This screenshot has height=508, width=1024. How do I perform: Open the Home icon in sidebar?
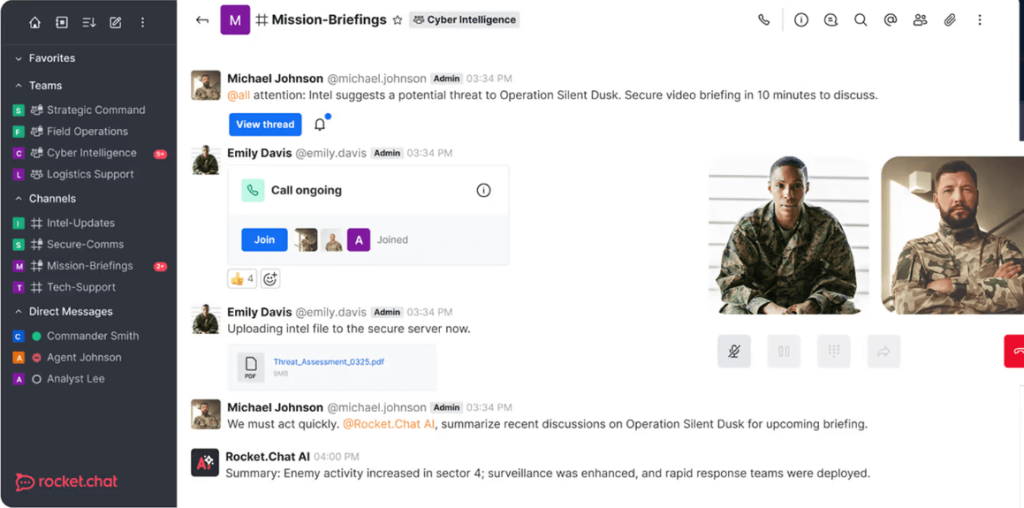coord(35,22)
